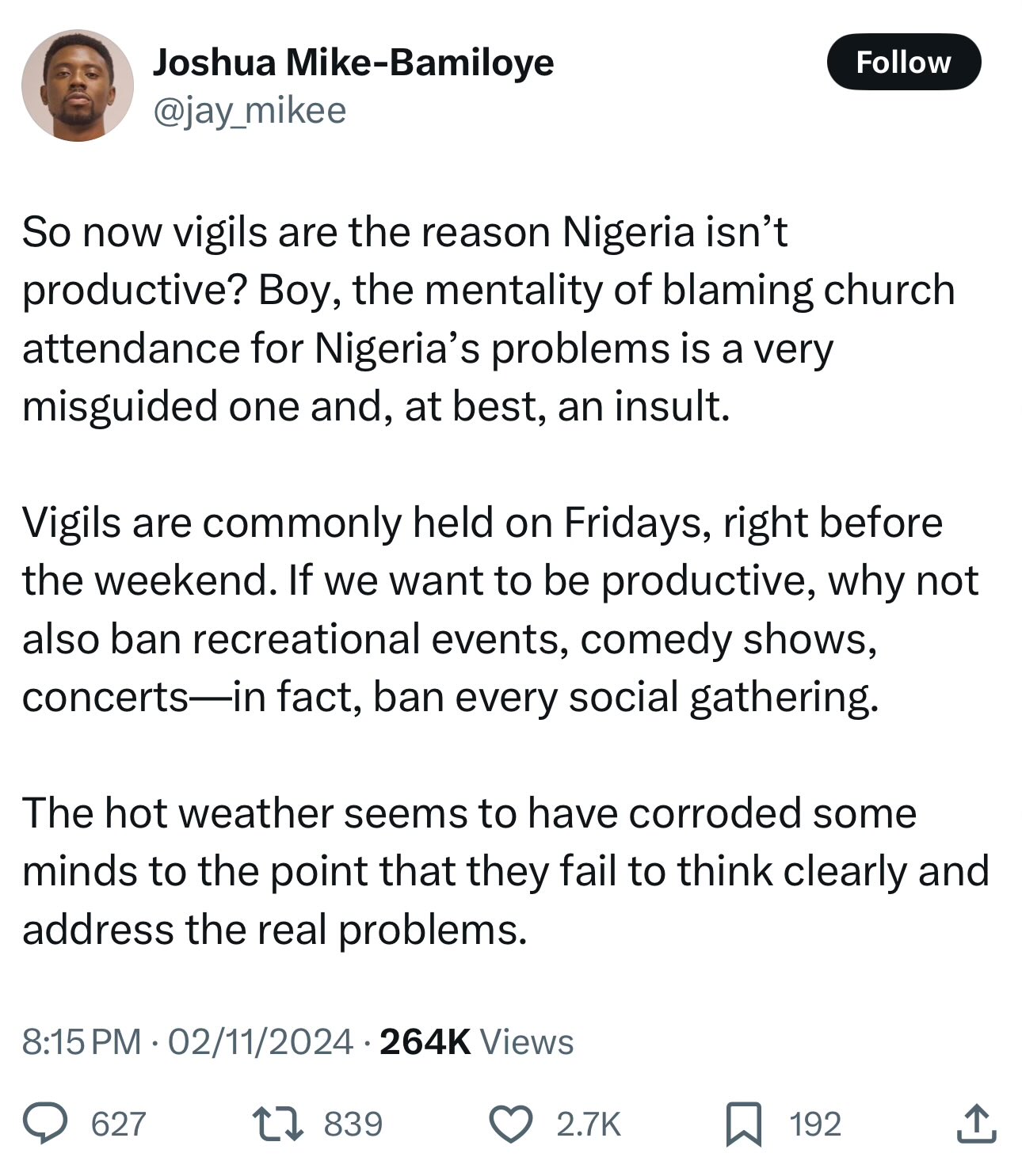
Task: Click the 839 reposts count
Action: 353,1125
